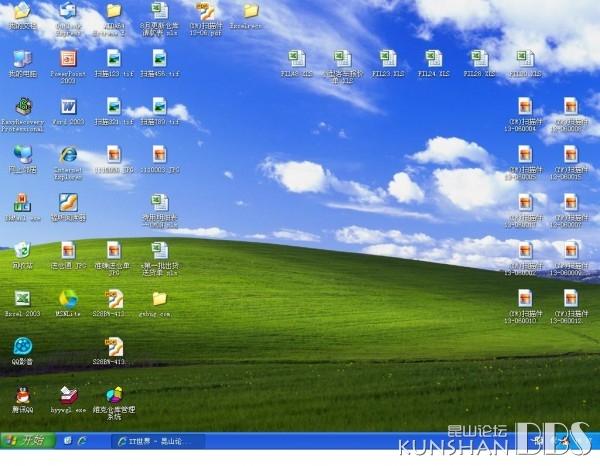Switch to the IT世界 - 昆山论 taskbar window
This screenshot has width=600, height=466.
click(x=158, y=442)
